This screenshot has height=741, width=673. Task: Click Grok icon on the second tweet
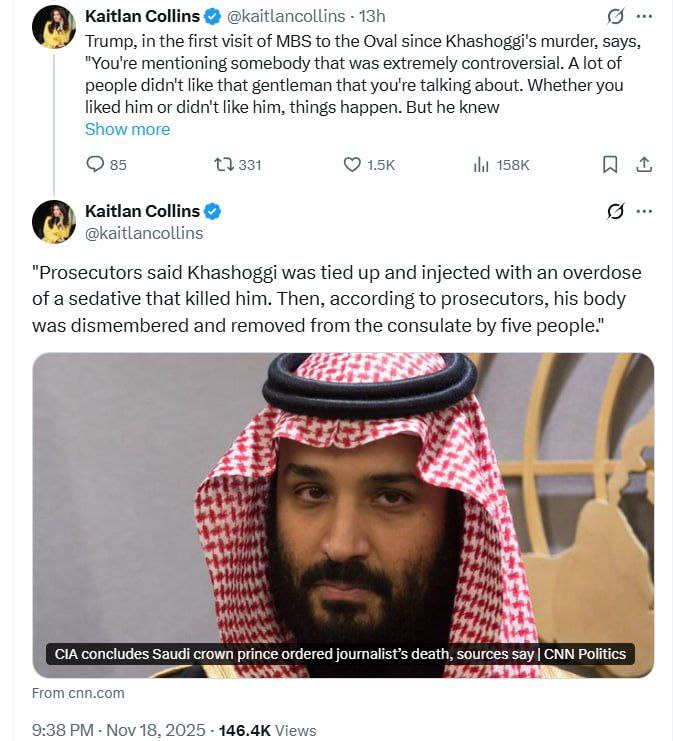click(616, 211)
